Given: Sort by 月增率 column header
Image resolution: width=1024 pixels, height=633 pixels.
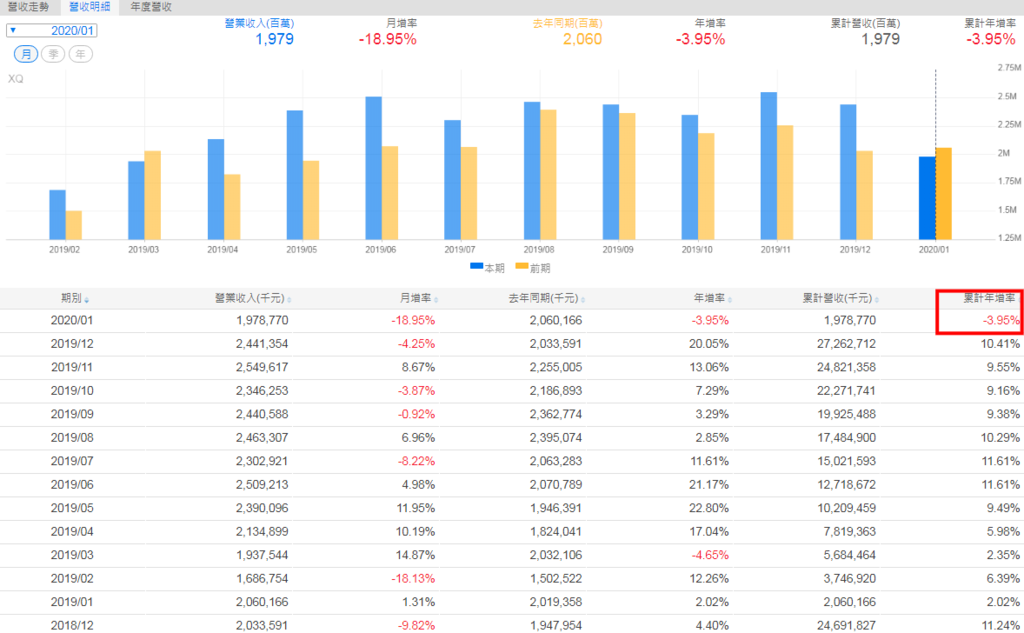Looking at the screenshot, I should [x=419, y=299].
